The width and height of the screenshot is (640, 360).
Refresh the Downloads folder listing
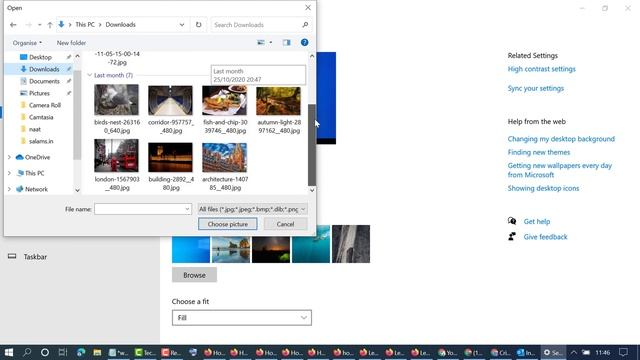(x=198, y=24)
